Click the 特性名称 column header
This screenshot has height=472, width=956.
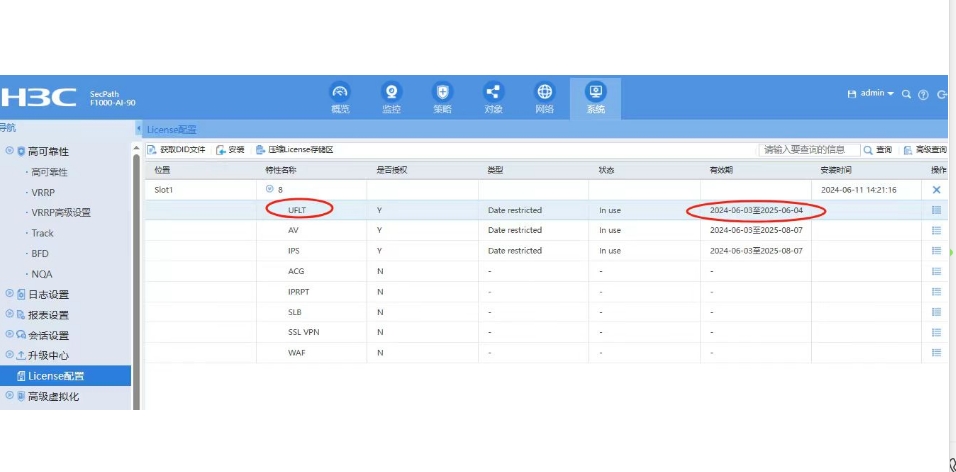point(280,170)
